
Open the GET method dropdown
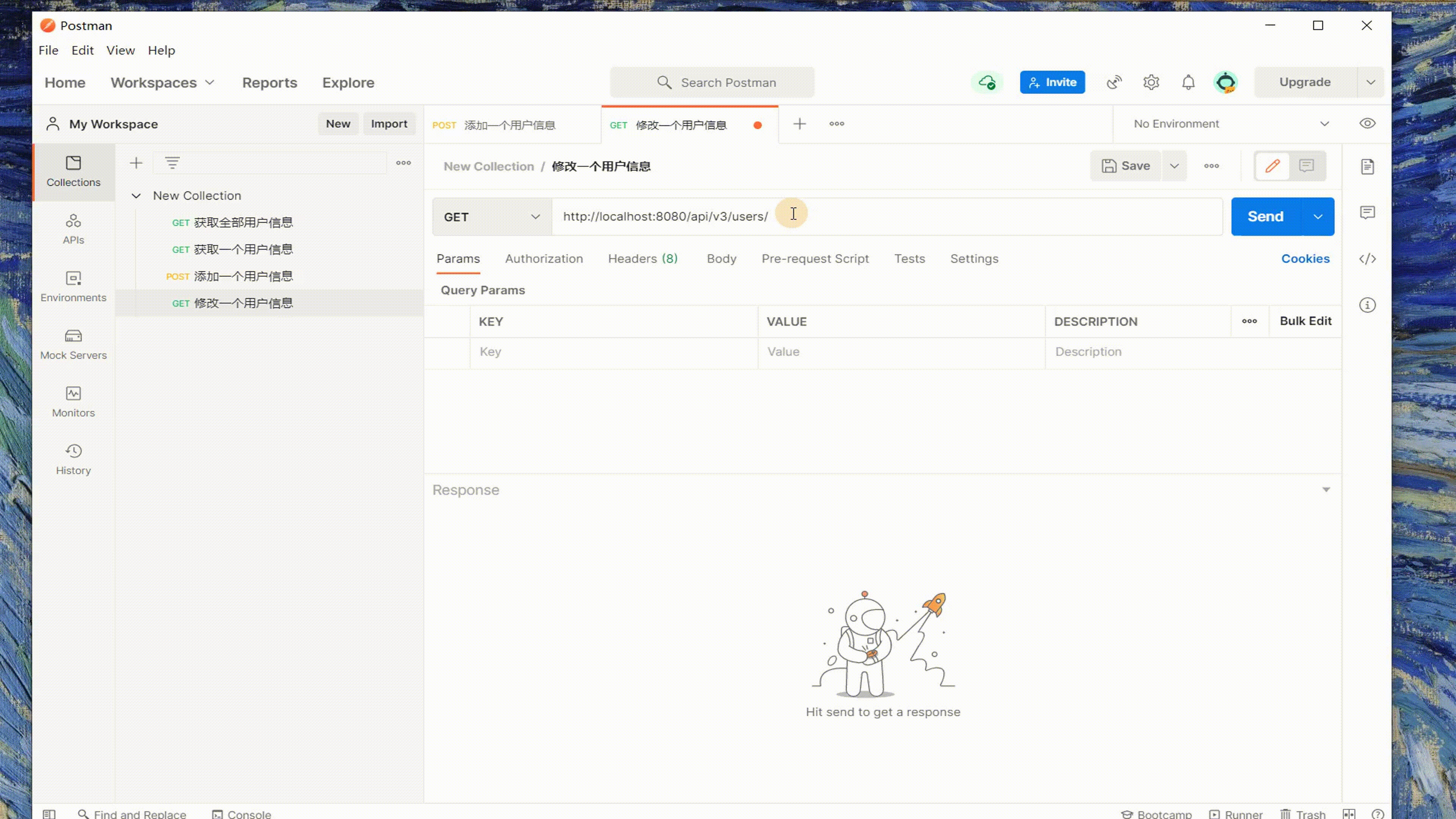[x=492, y=217]
